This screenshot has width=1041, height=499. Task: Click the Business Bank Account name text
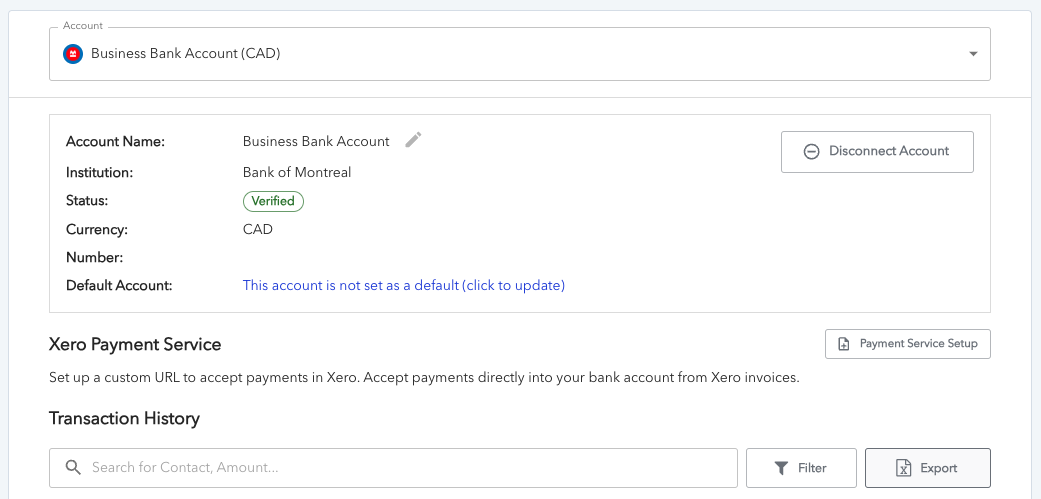click(x=316, y=141)
